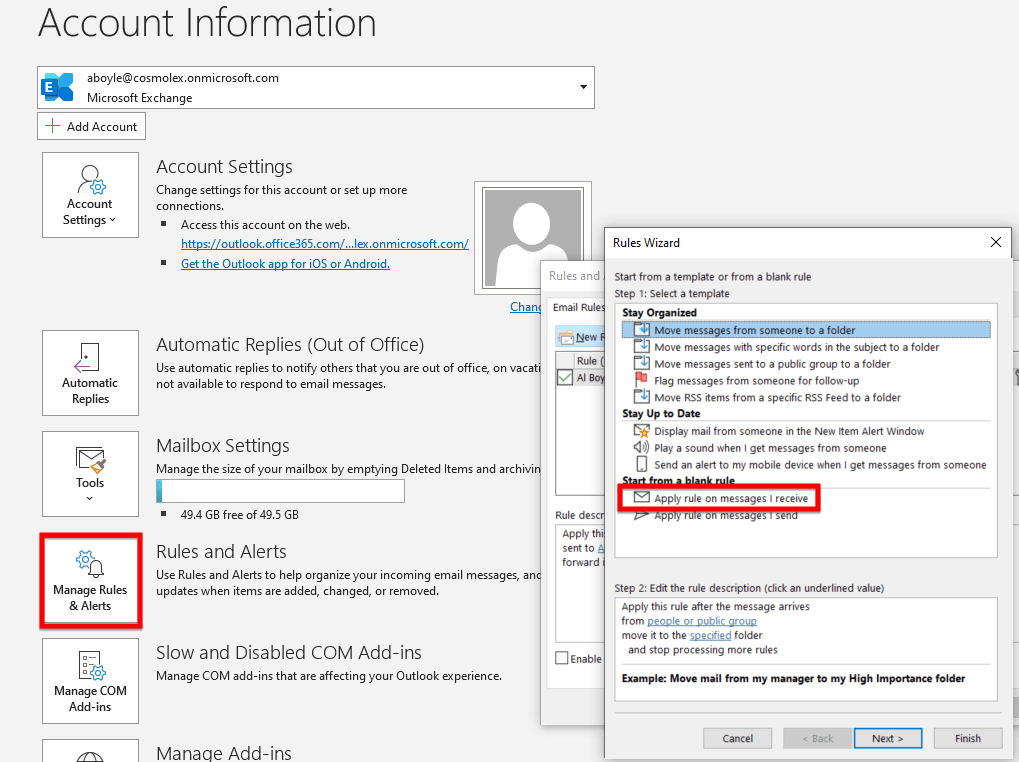Select Move messages from someone to a folder
Screen dimensions: 1019x762
[806, 330]
